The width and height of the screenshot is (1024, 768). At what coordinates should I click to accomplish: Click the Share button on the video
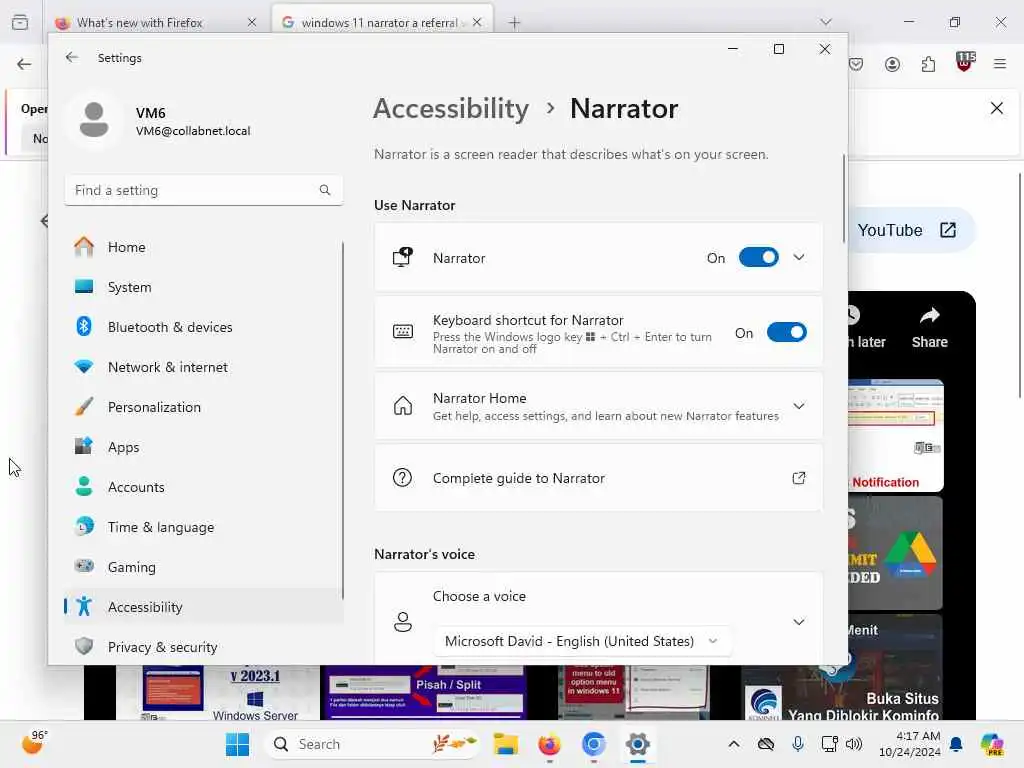point(929,328)
